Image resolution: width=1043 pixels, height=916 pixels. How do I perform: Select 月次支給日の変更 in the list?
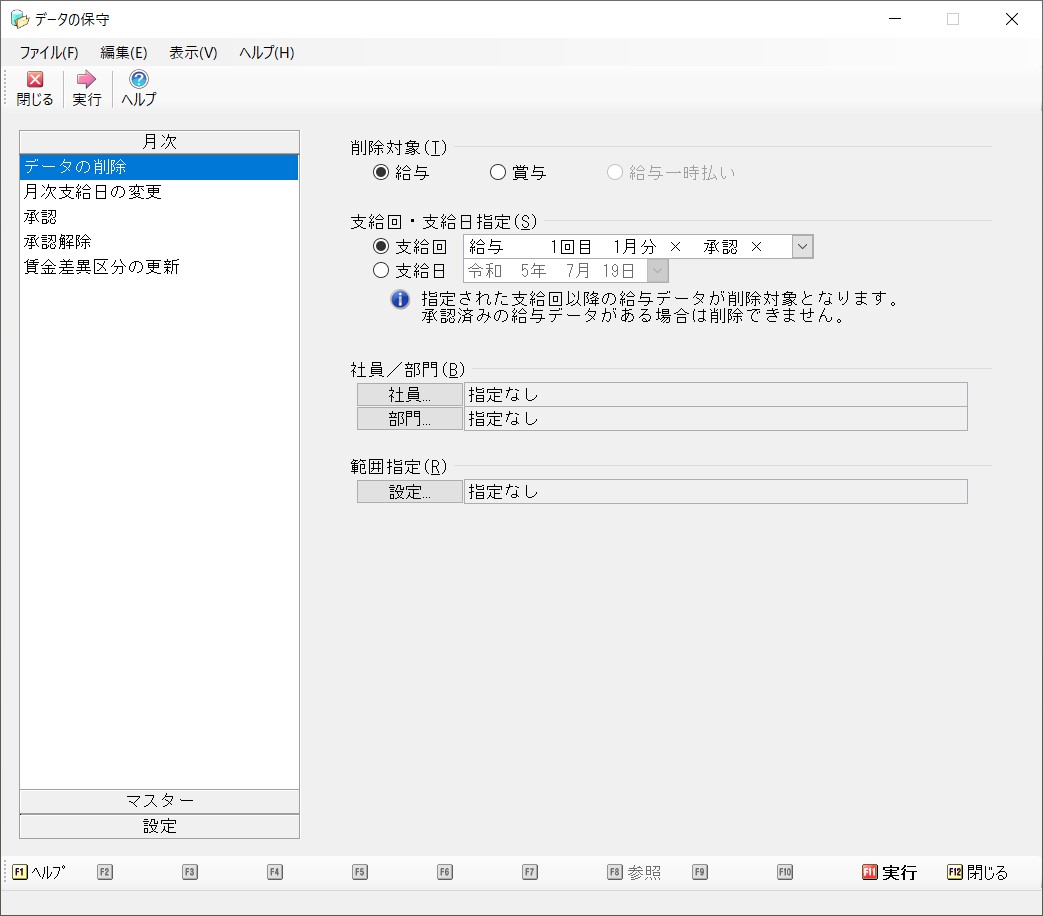pos(93,192)
